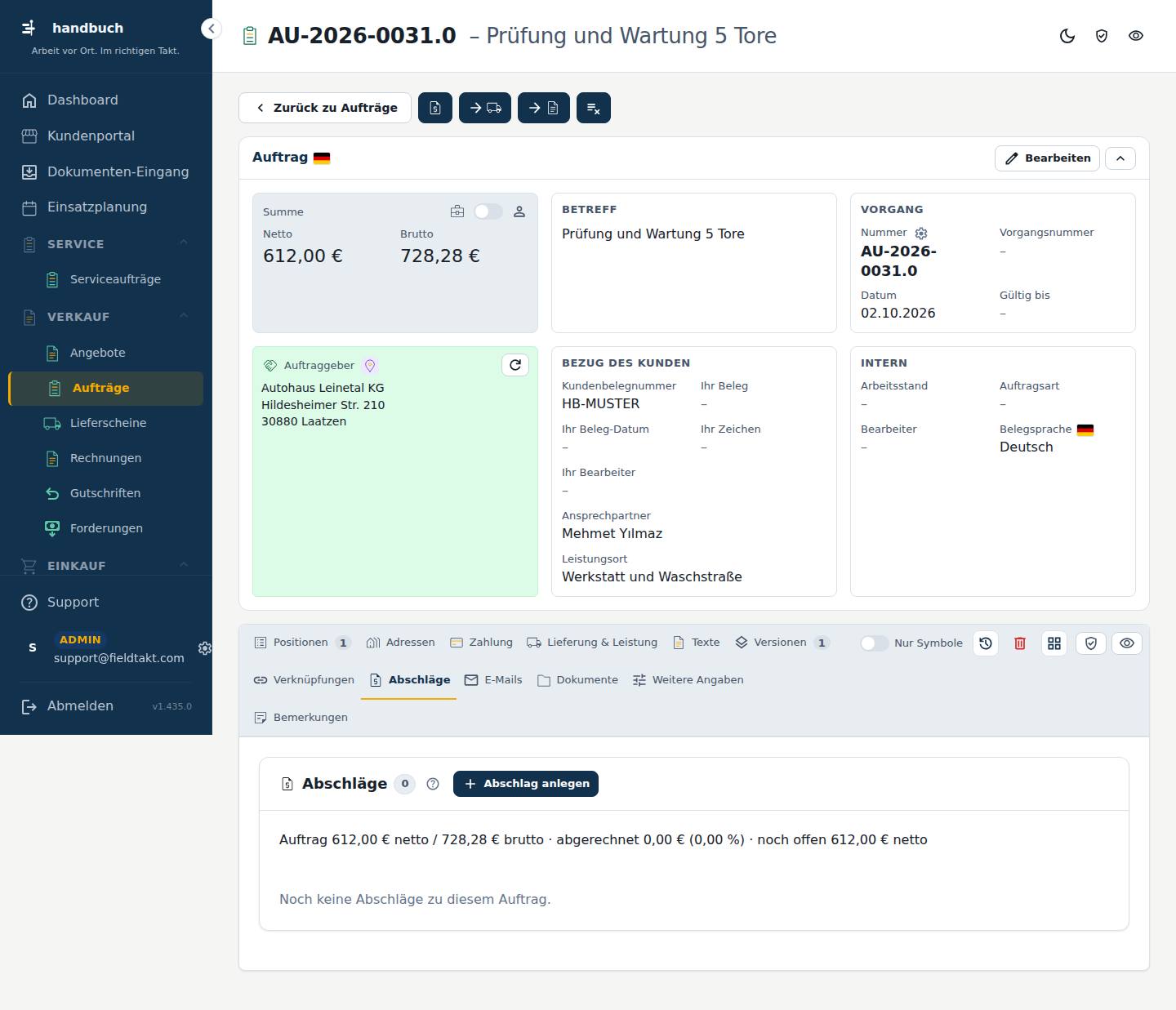This screenshot has width=1176, height=1010.
Task: Open the gear icon next to Nummer
Action: tap(921, 233)
